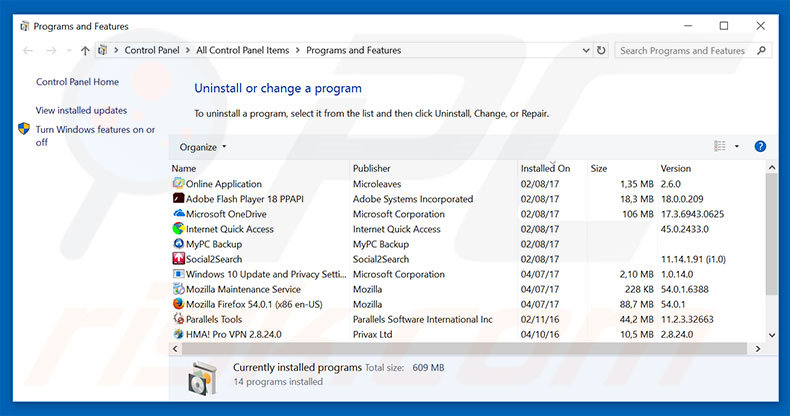Open Control Panel Home link
This screenshot has width=790, height=416.
(x=77, y=82)
